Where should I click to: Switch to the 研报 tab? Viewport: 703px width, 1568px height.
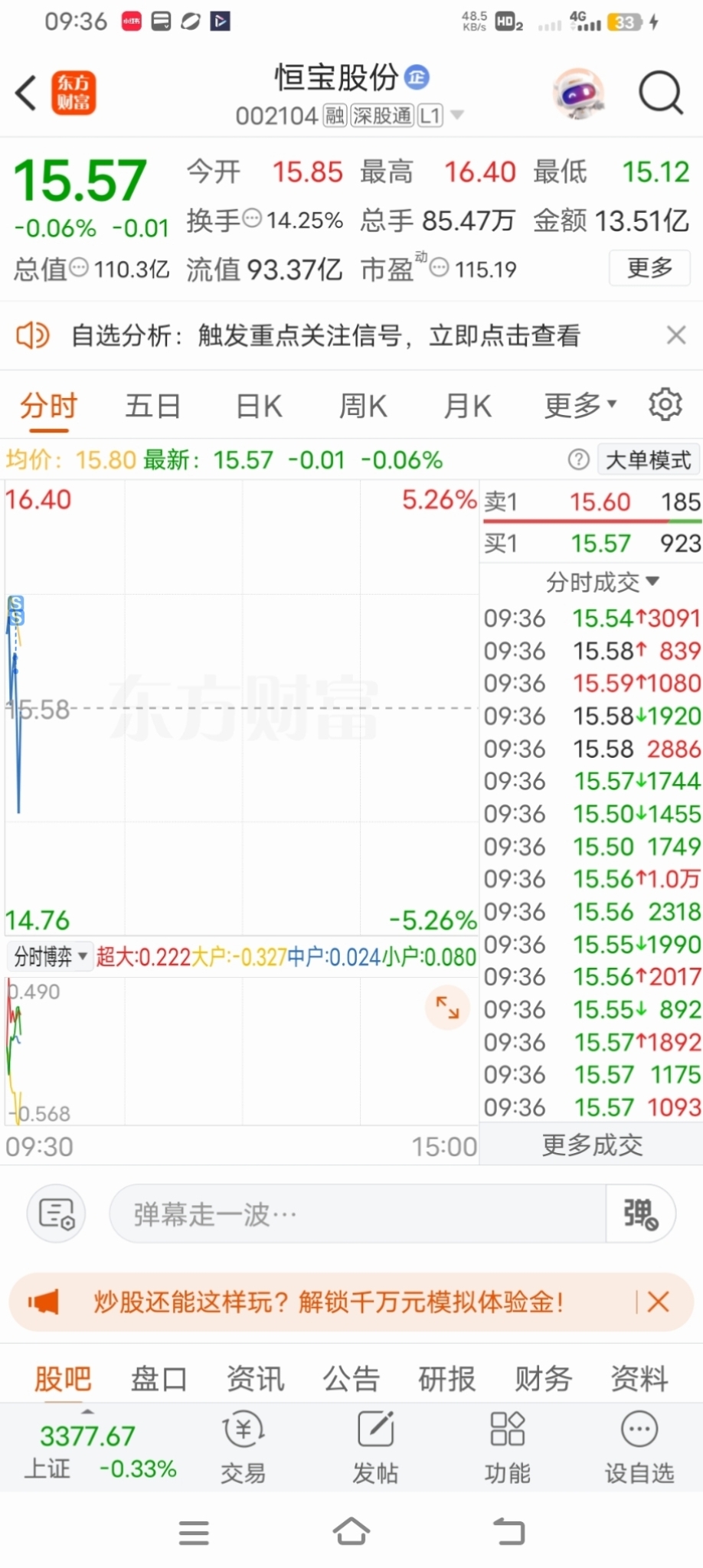[x=447, y=1379]
